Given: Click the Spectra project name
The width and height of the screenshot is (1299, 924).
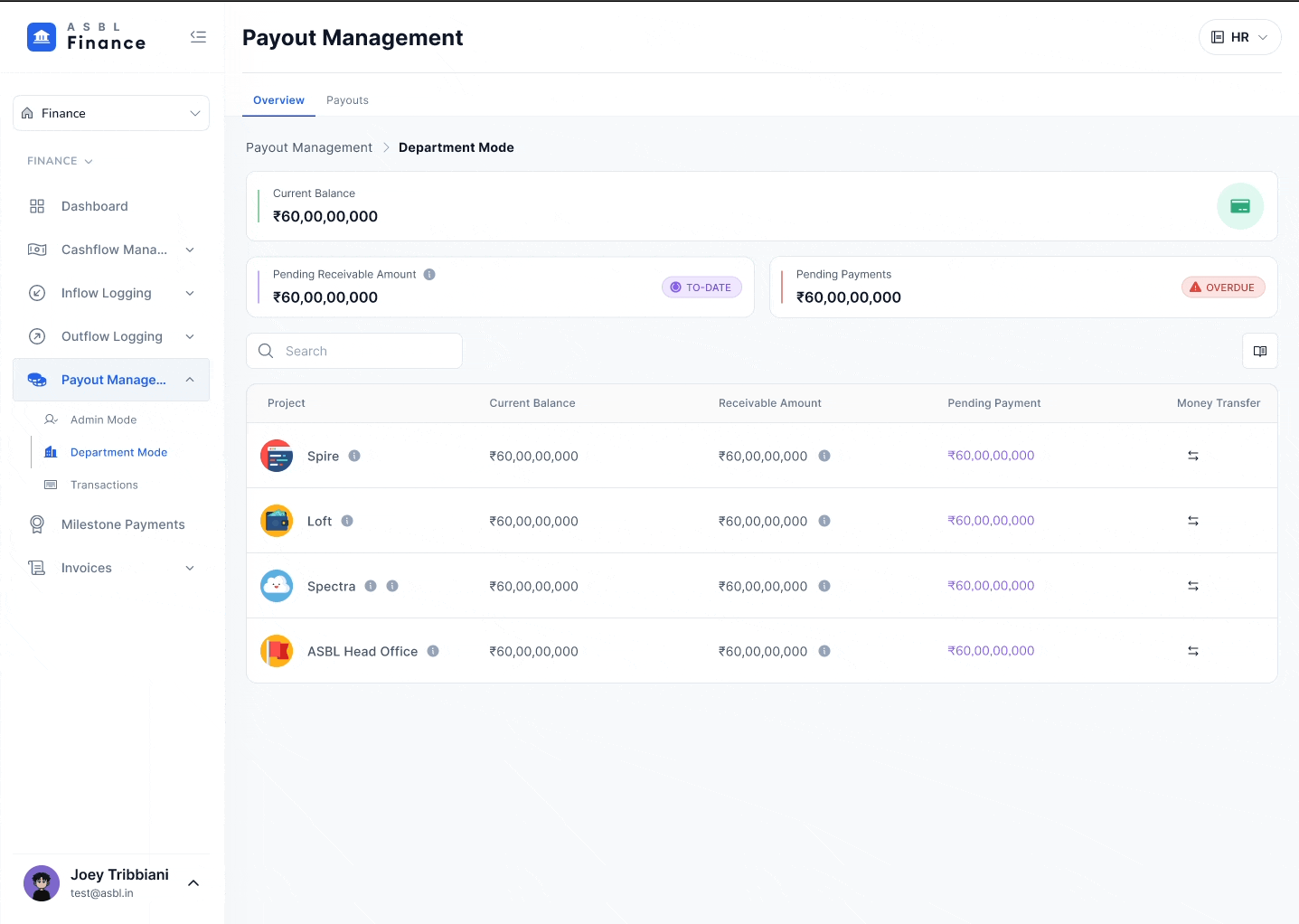Looking at the screenshot, I should [x=332, y=587].
